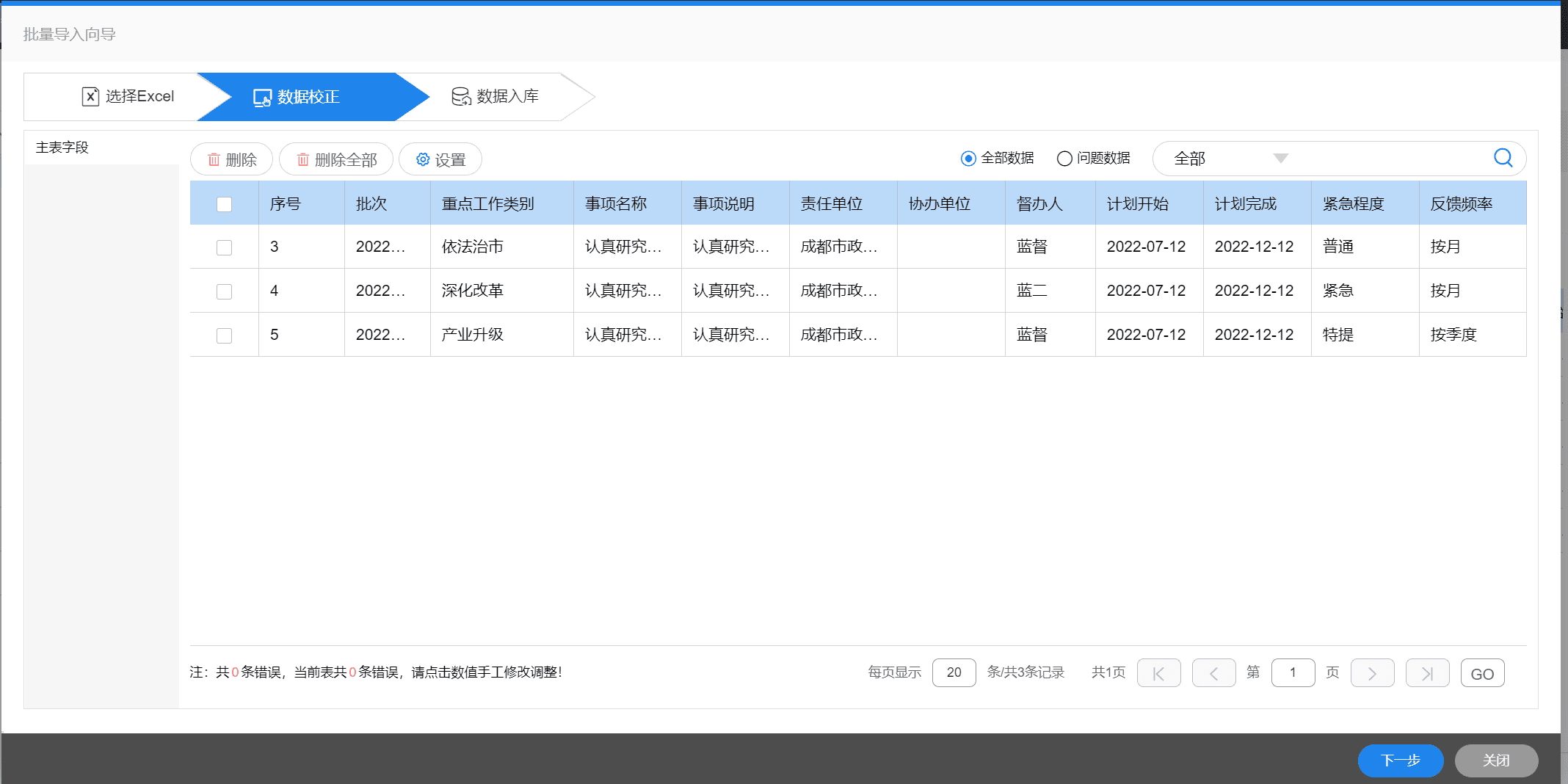Viewport: 1568px width, 784px height.
Task: Click the 督办人 column header
Action: click(x=1050, y=203)
